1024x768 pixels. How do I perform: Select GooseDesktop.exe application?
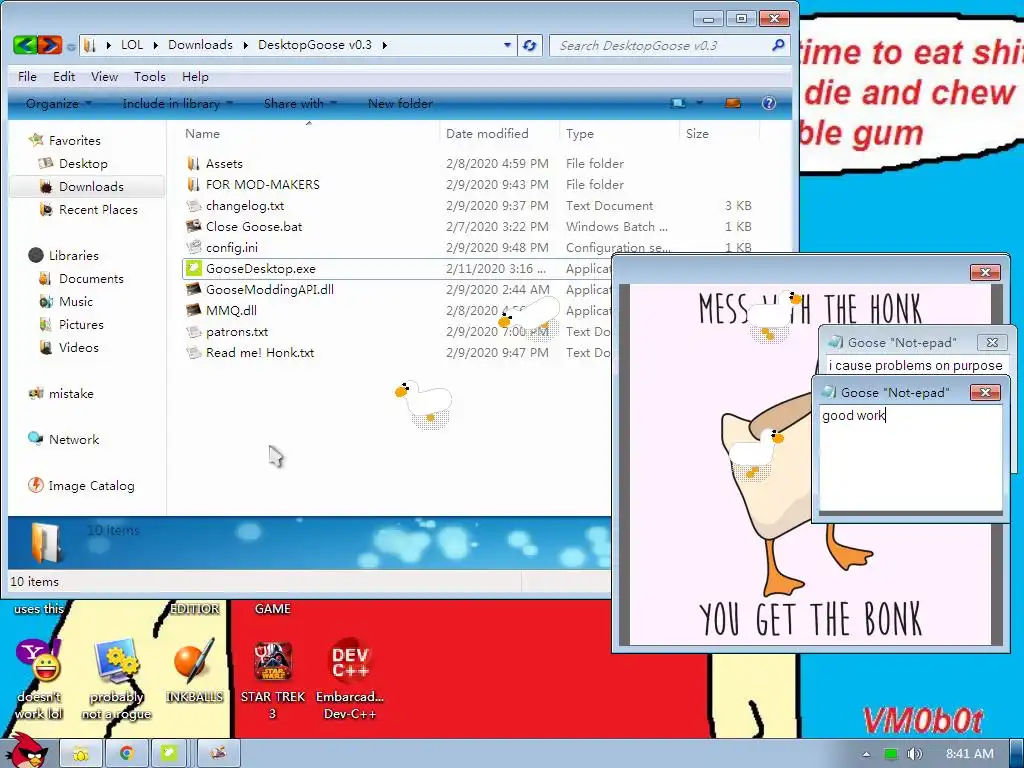tap(261, 268)
